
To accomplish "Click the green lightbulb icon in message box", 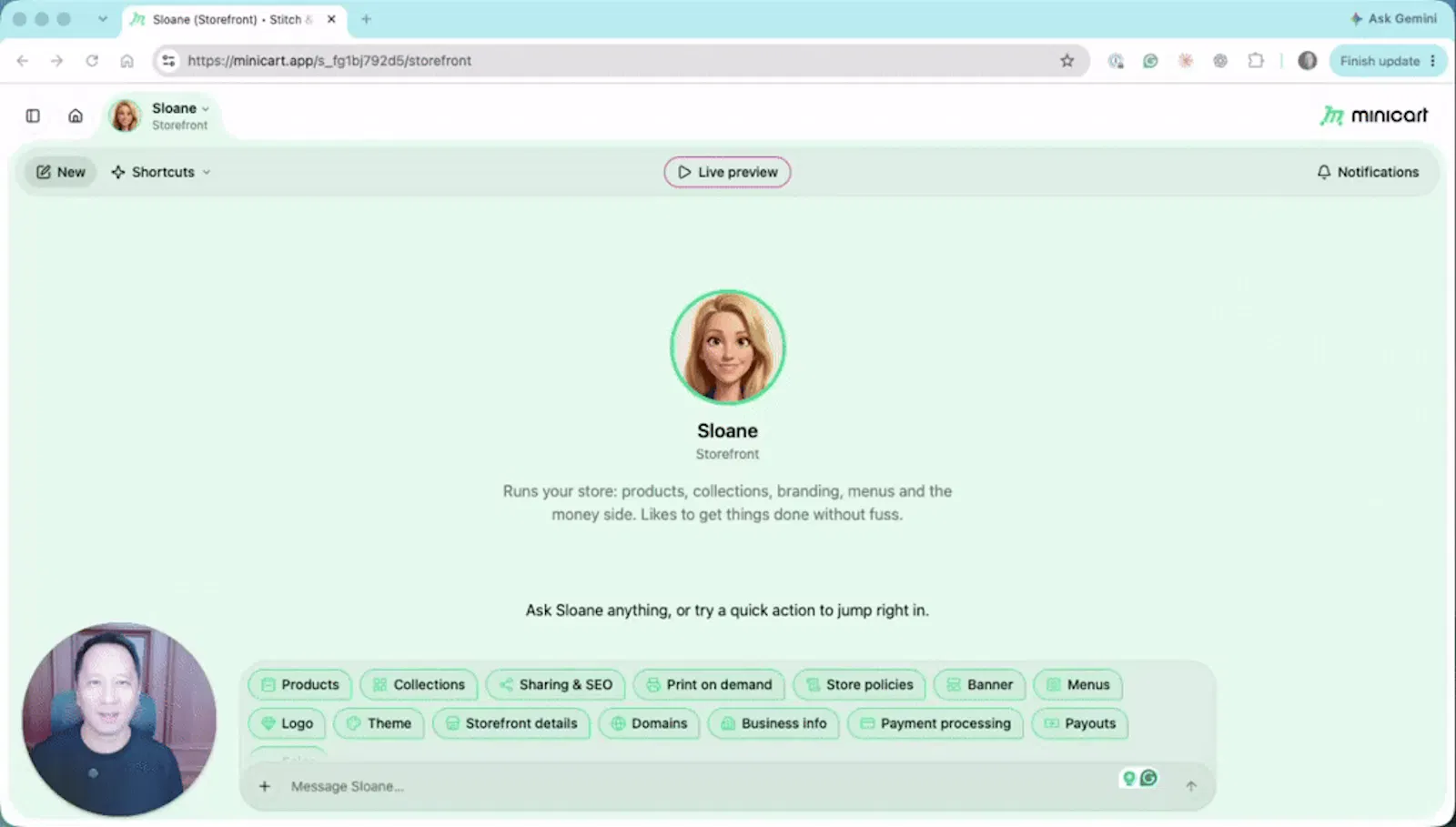I will (x=1129, y=778).
